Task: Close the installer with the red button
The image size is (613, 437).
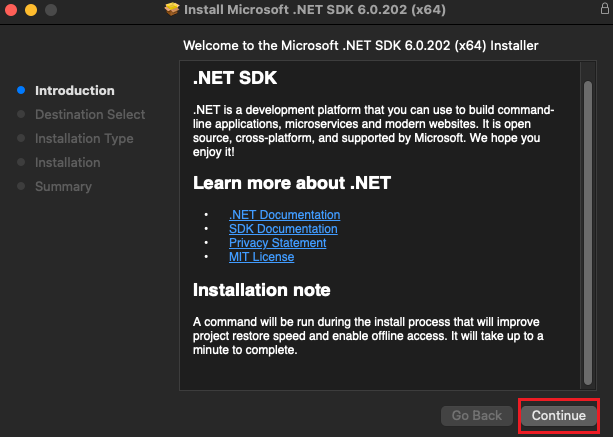Action: (x=12, y=10)
